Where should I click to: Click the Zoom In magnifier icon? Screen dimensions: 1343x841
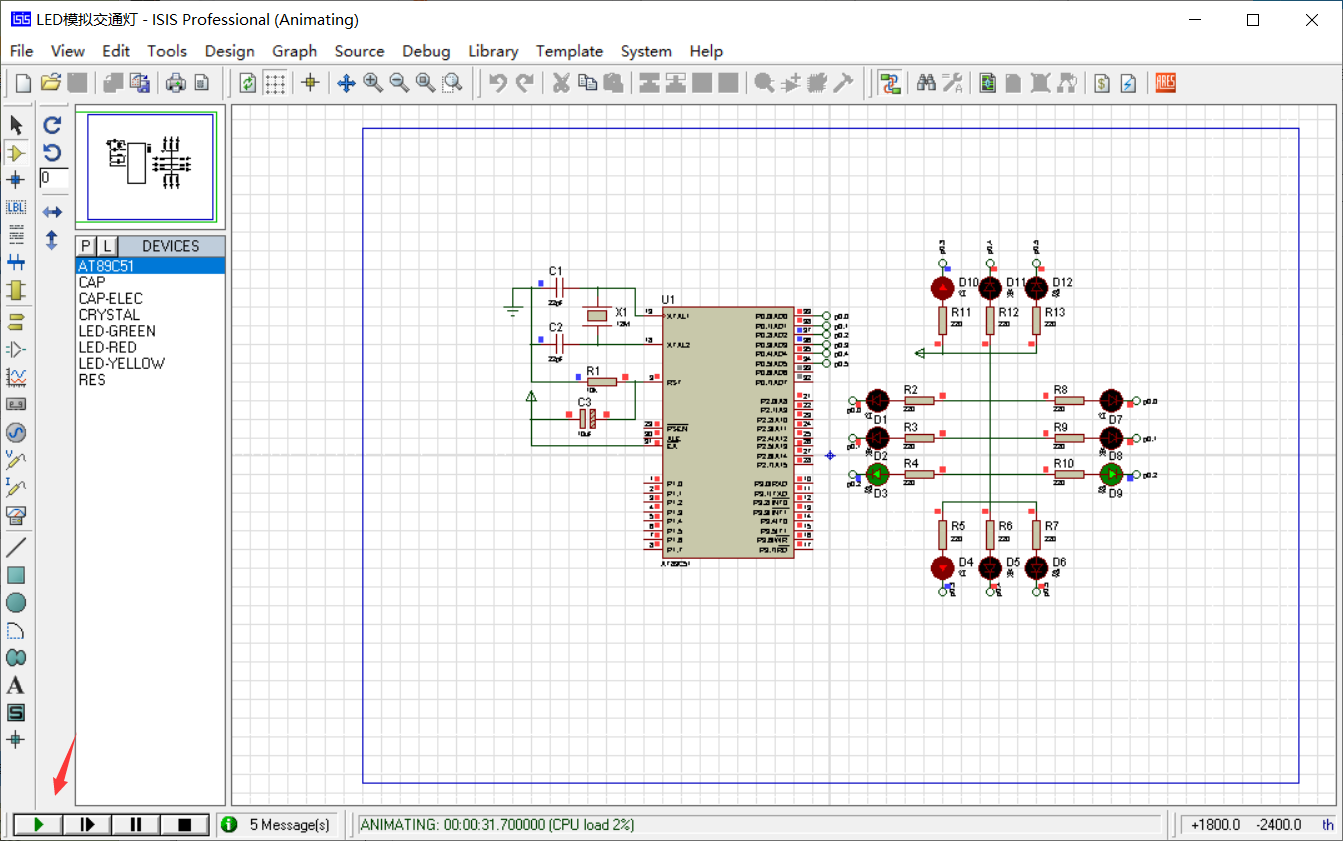(373, 83)
